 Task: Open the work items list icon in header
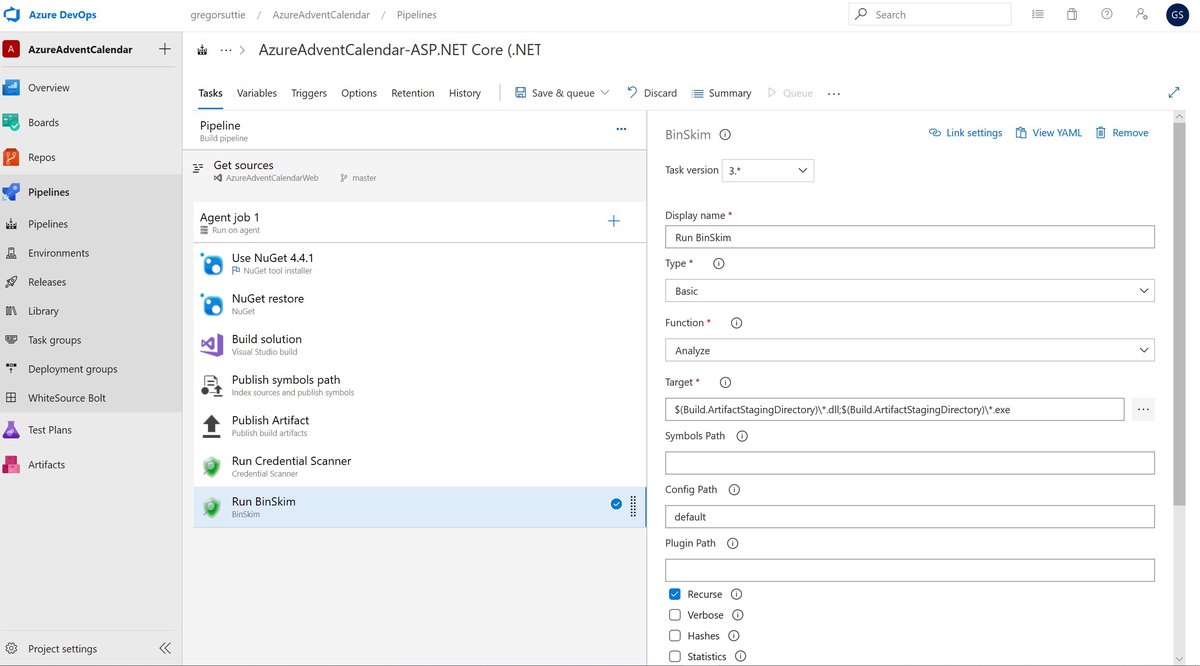[1038, 15]
